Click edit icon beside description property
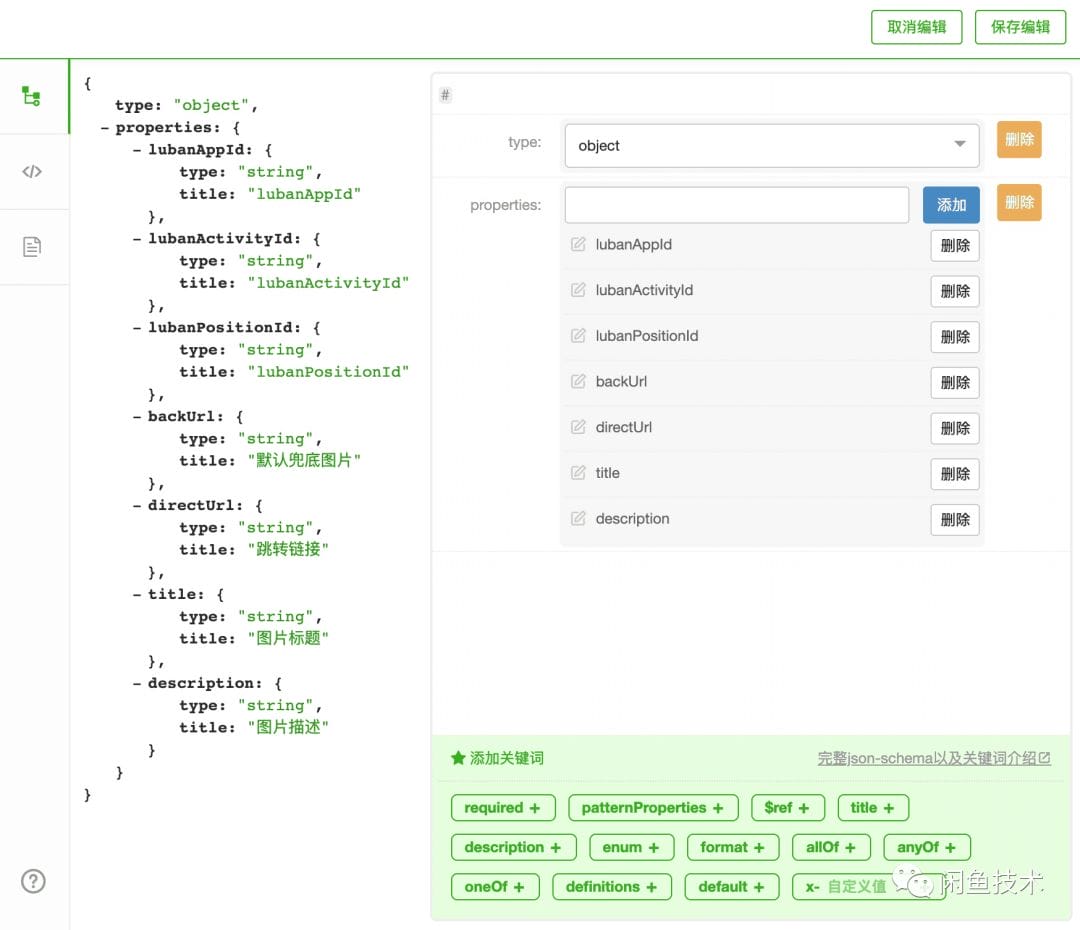 pos(578,518)
